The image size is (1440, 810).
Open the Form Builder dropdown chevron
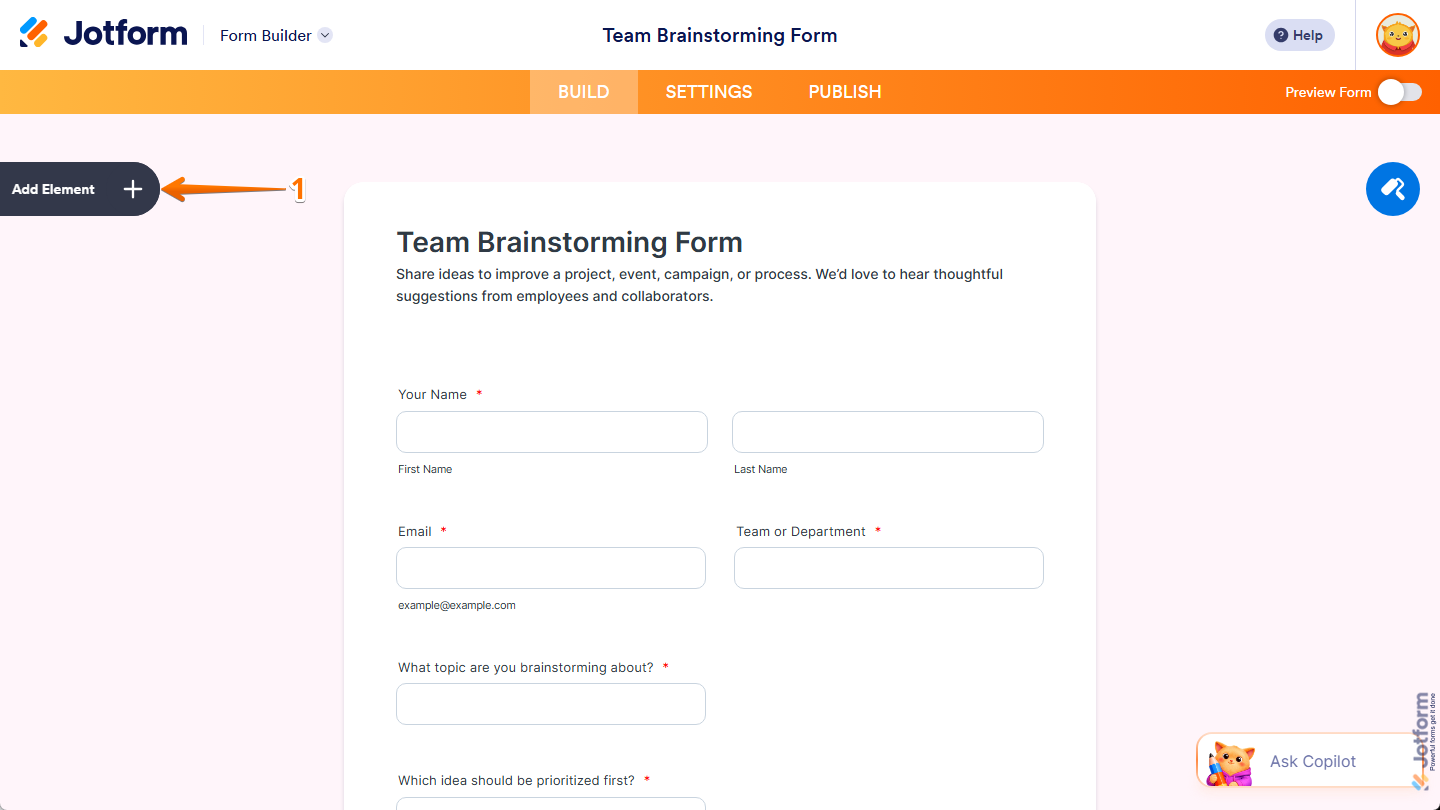click(324, 34)
